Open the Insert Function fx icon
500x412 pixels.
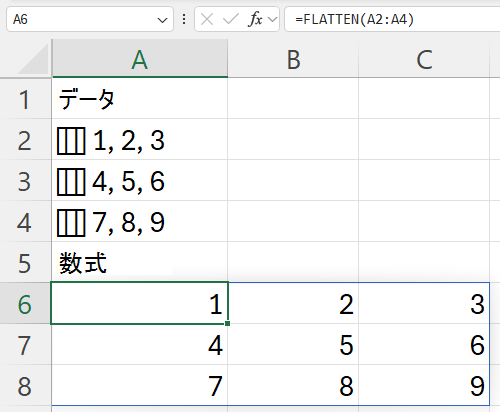pyautogui.click(x=256, y=19)
